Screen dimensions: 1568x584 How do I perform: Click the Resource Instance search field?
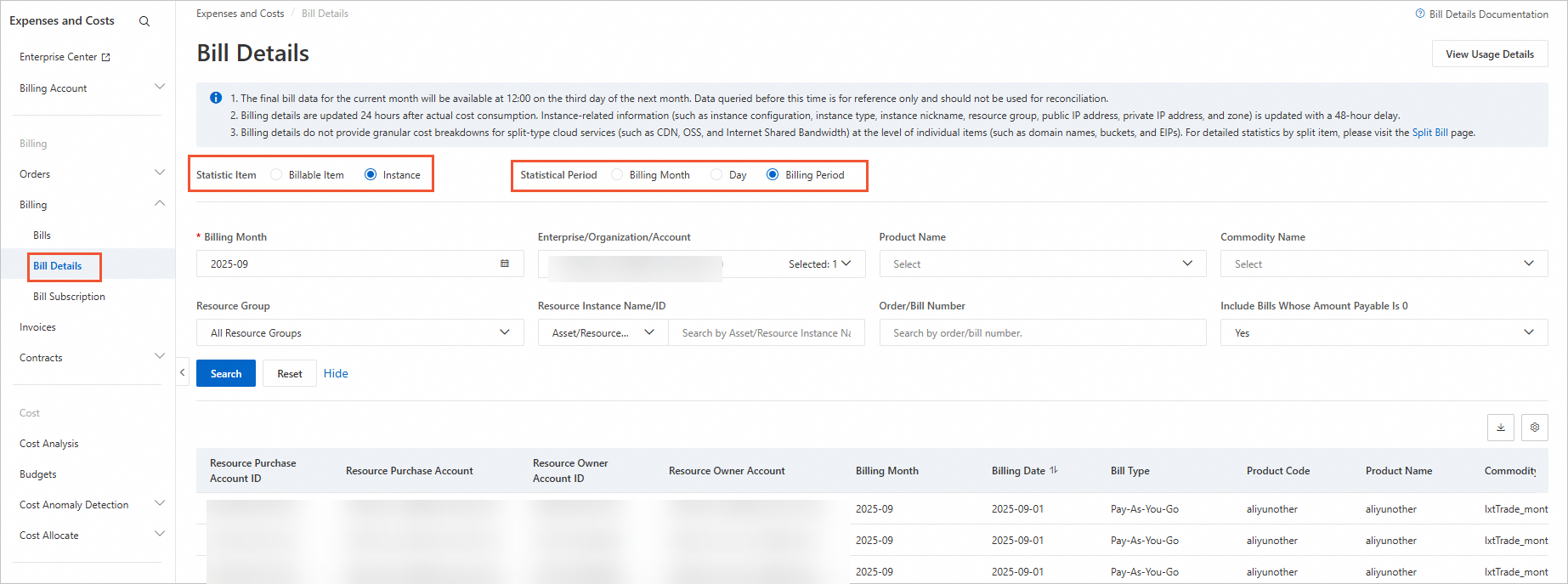tap(767, 332)
